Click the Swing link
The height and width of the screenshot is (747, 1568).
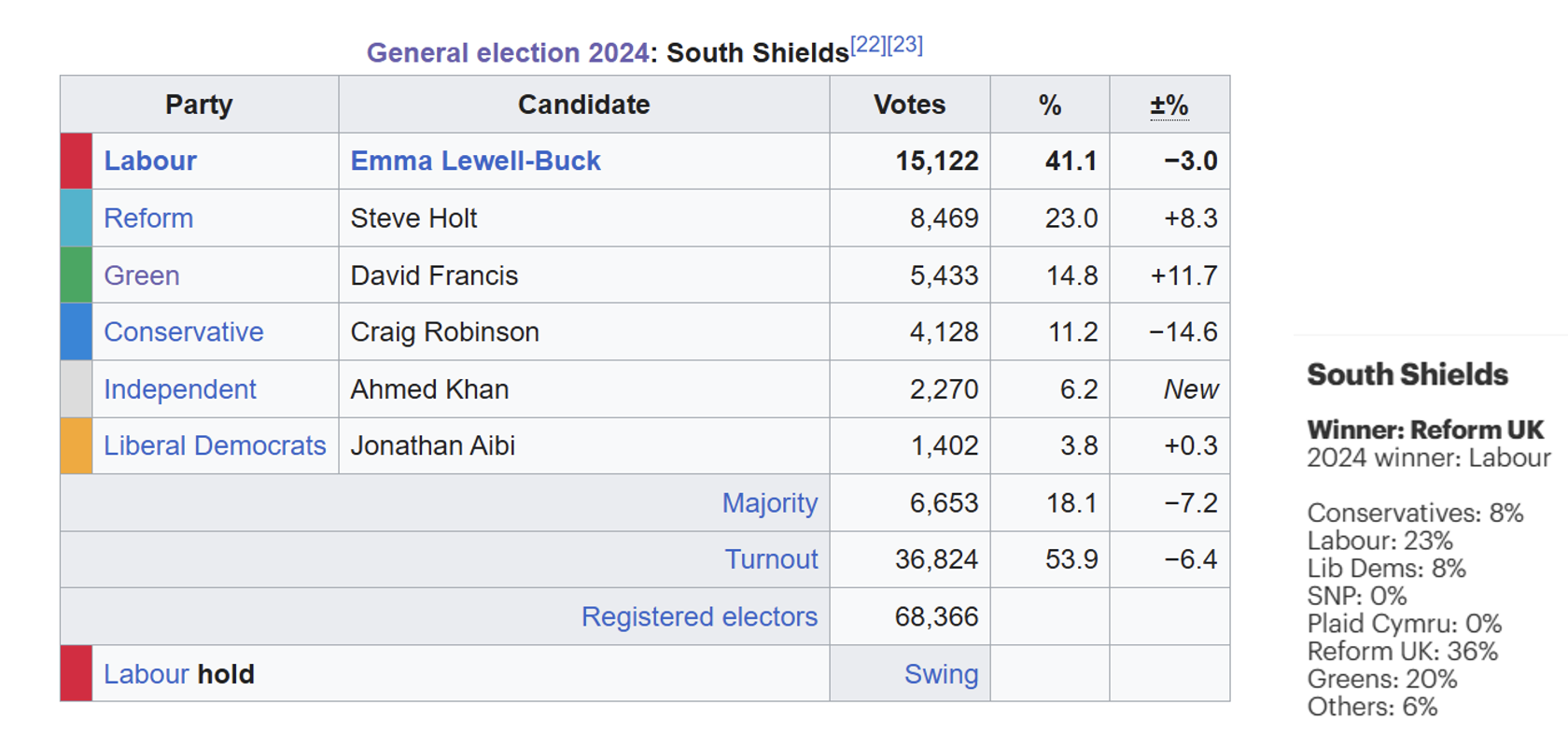coord(941,674)
